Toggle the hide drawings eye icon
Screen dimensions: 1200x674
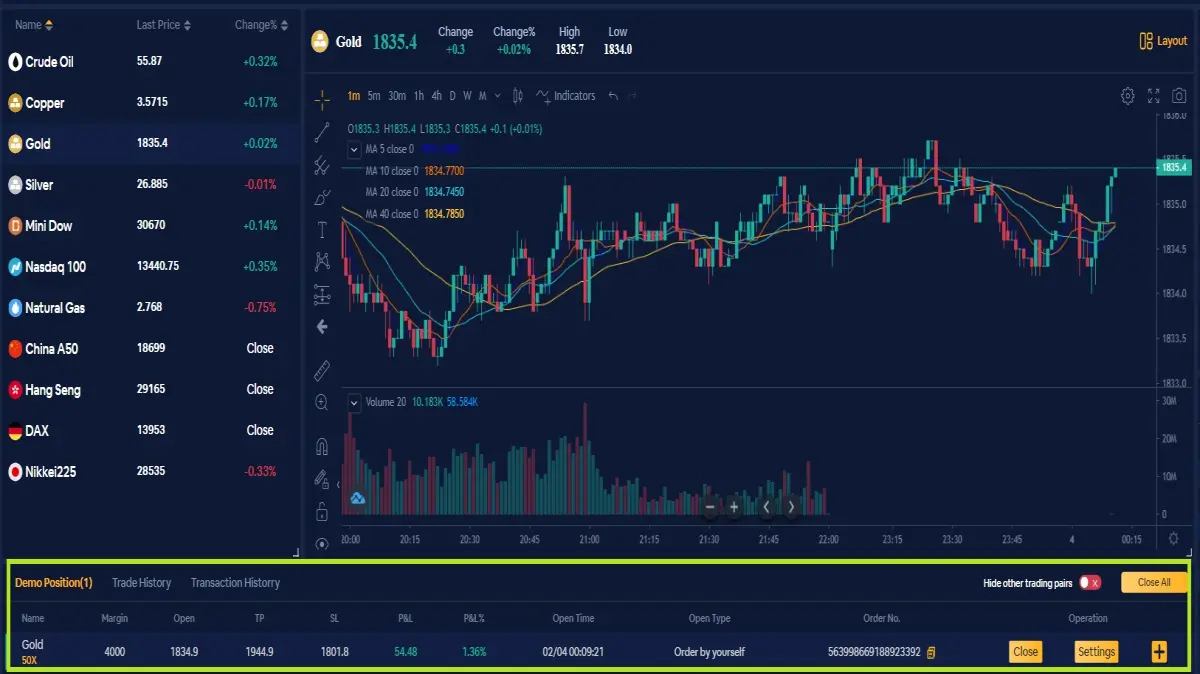tap(322, 544)
